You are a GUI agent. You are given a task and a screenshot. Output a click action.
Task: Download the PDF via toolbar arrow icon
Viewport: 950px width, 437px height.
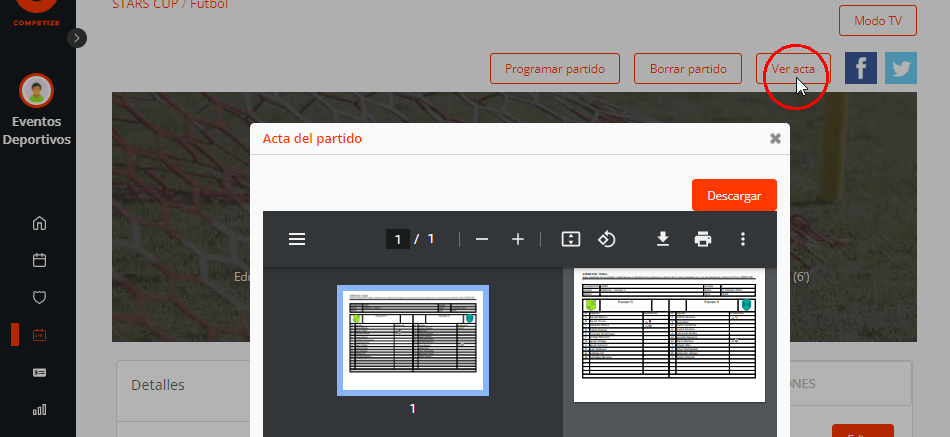(x=663, y=239)
